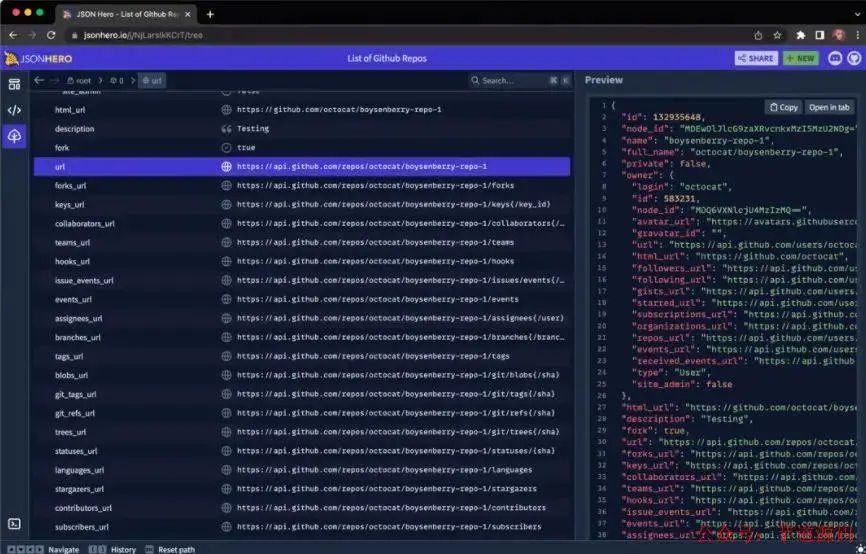
Task: Click the JSON Hero logo
Action: pos(39,59)
